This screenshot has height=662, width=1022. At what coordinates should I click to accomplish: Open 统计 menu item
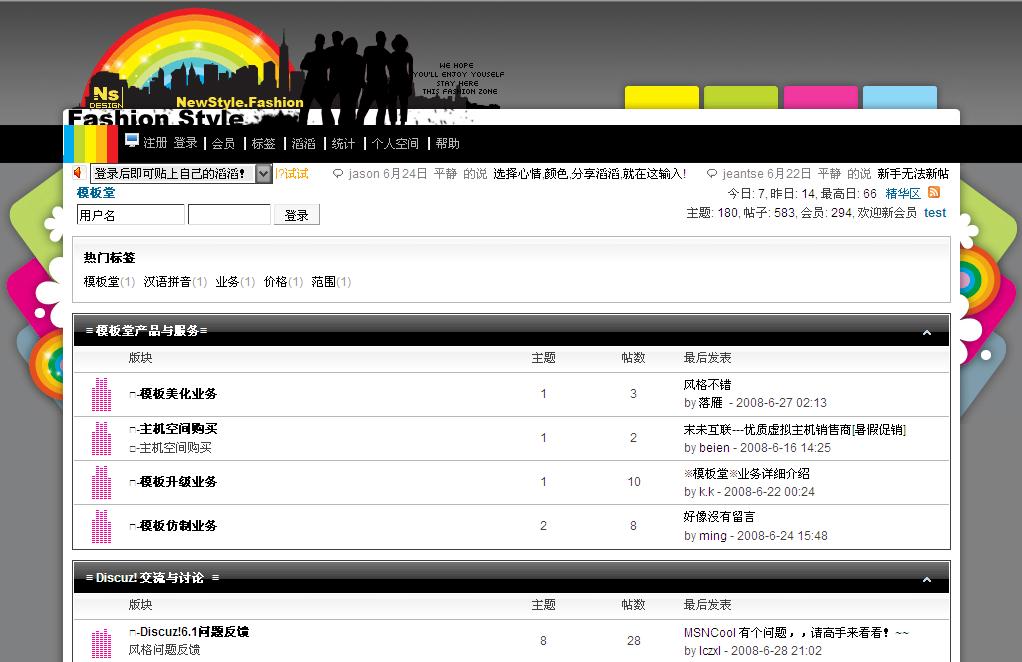(343, 143)
